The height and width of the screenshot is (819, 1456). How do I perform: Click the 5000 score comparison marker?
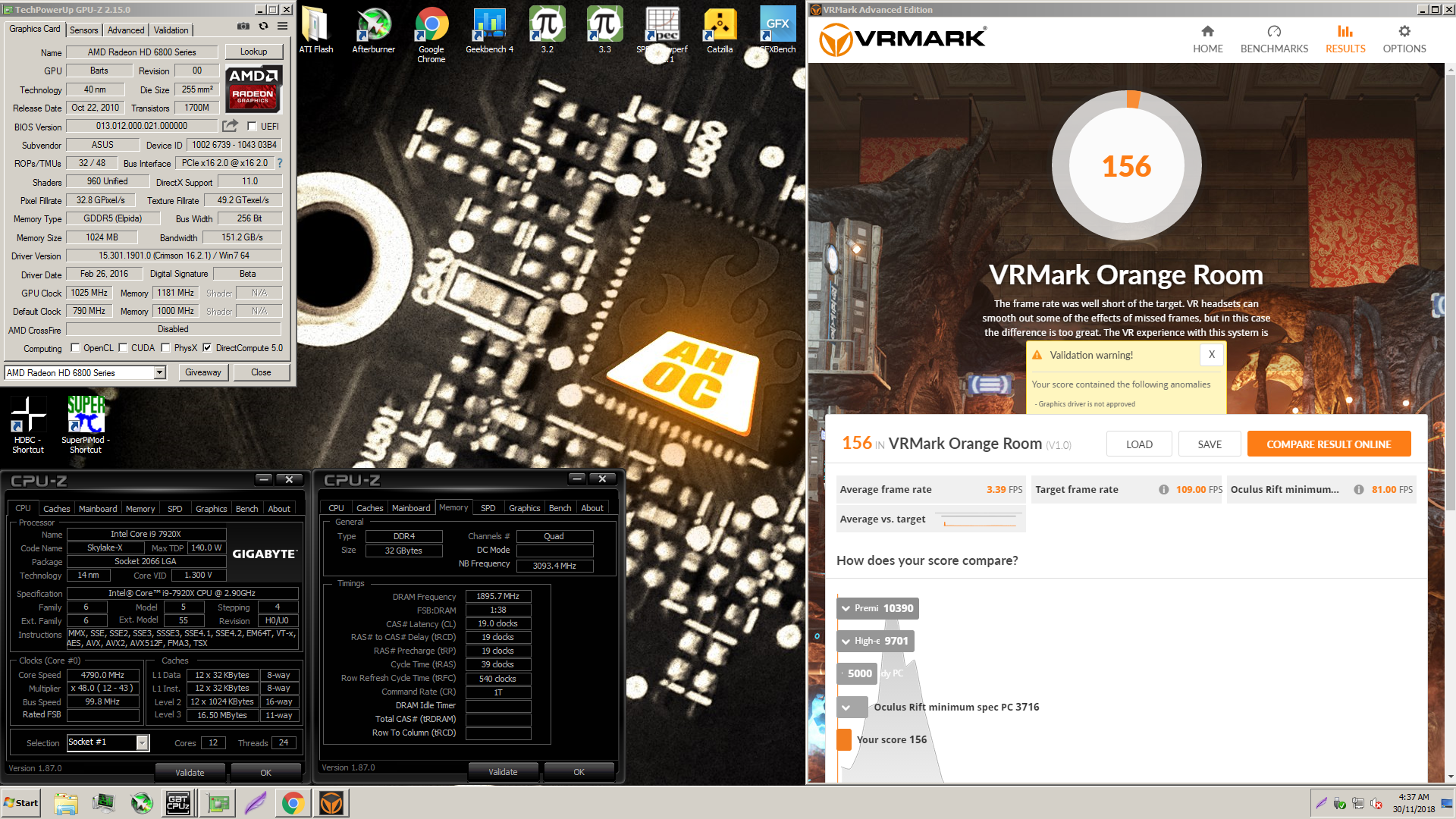click(858, 673)
